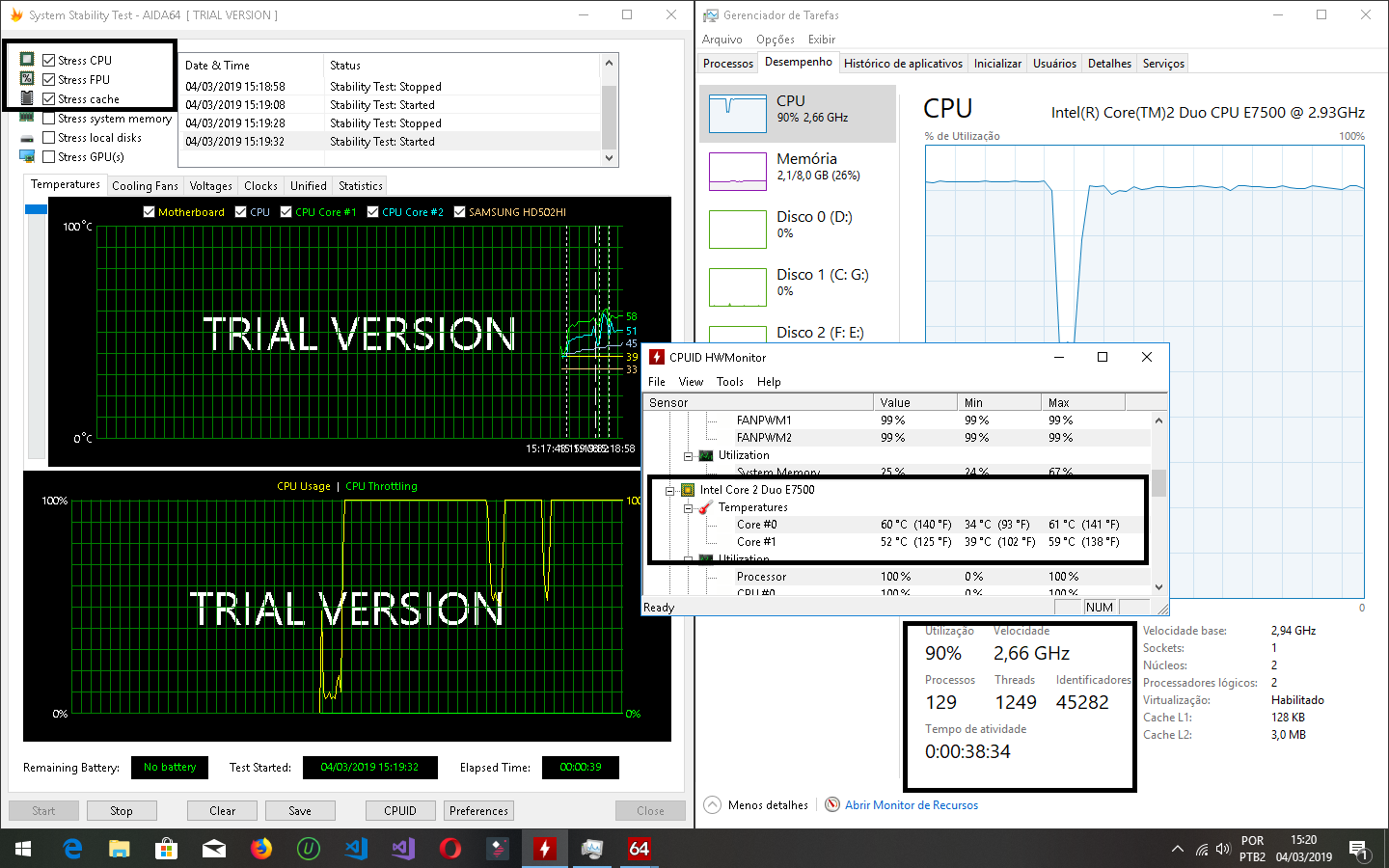Open Mail app from taskbar
This screenshot has height=868, width=1389.
214,849
